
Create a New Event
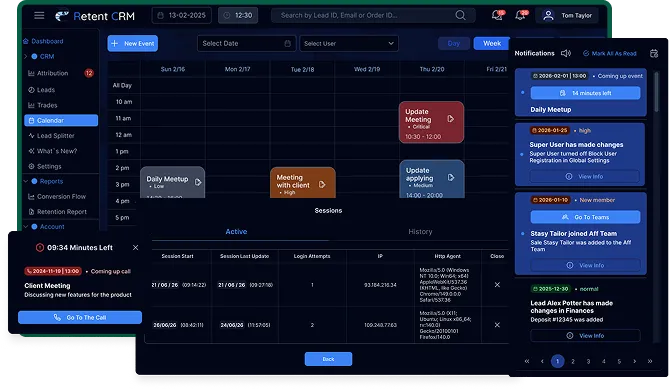pos(133,44)
